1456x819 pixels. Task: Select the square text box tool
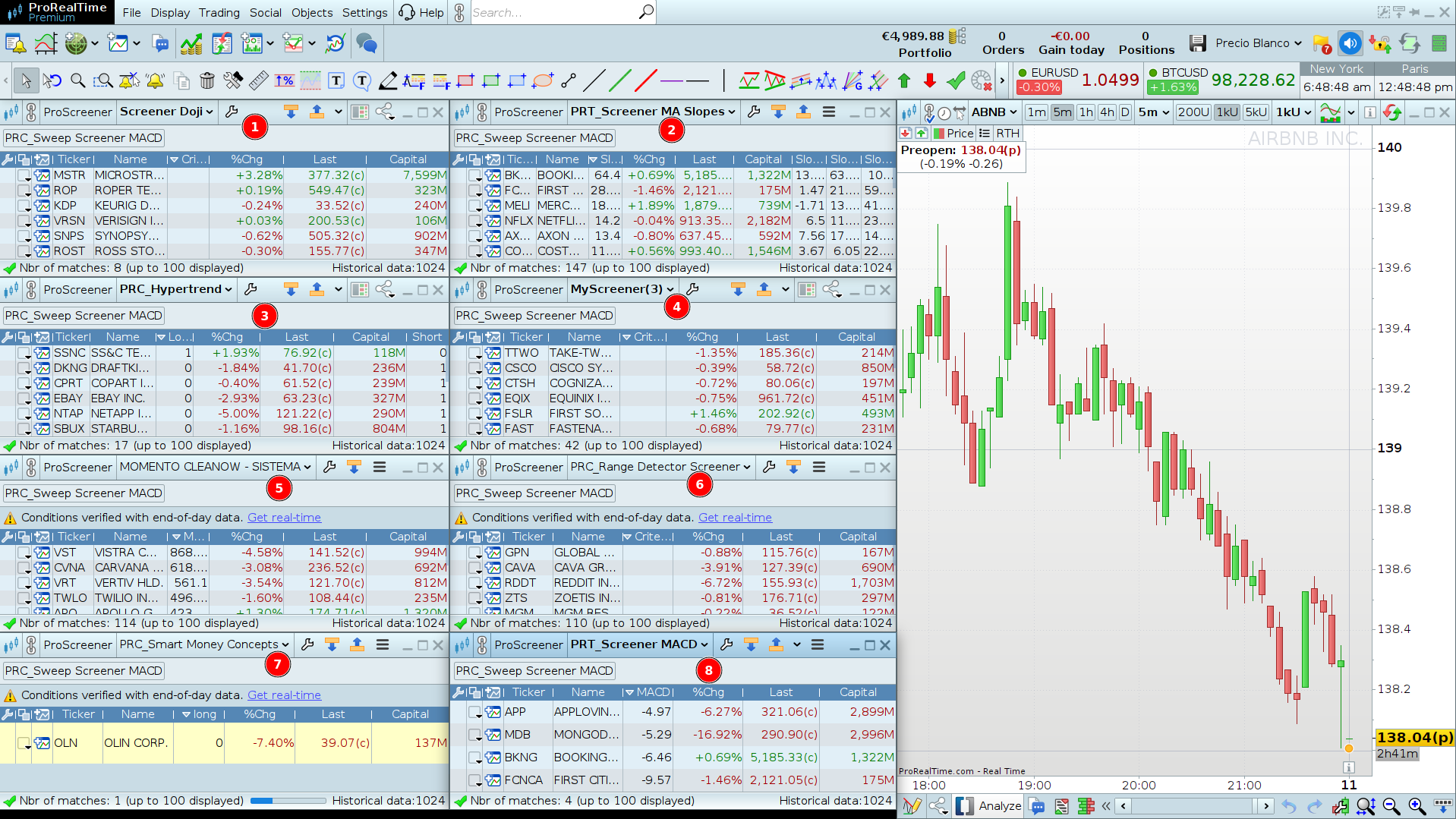coord(336,80)
